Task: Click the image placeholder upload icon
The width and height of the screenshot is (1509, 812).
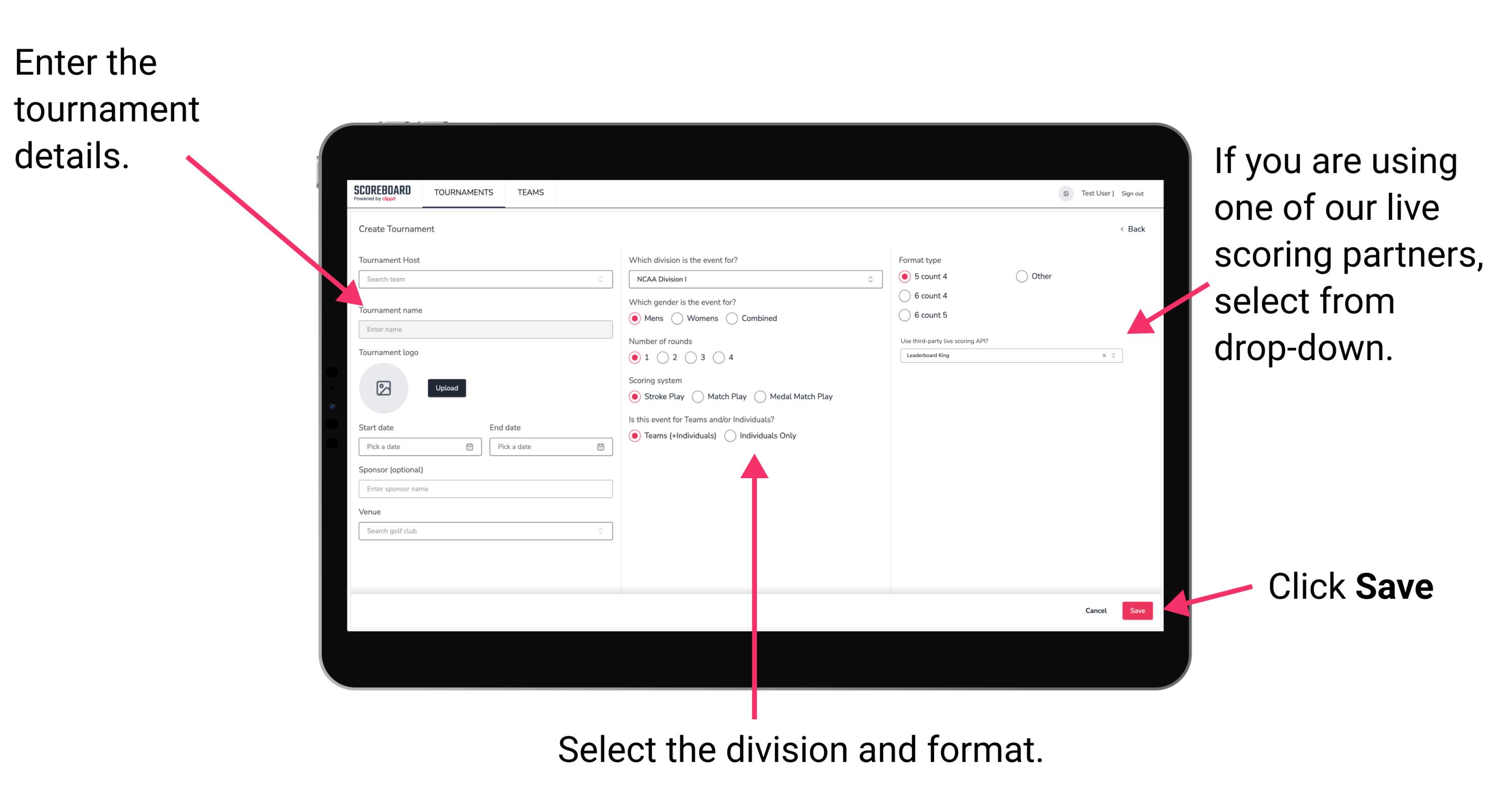Action: coord(383,388)
